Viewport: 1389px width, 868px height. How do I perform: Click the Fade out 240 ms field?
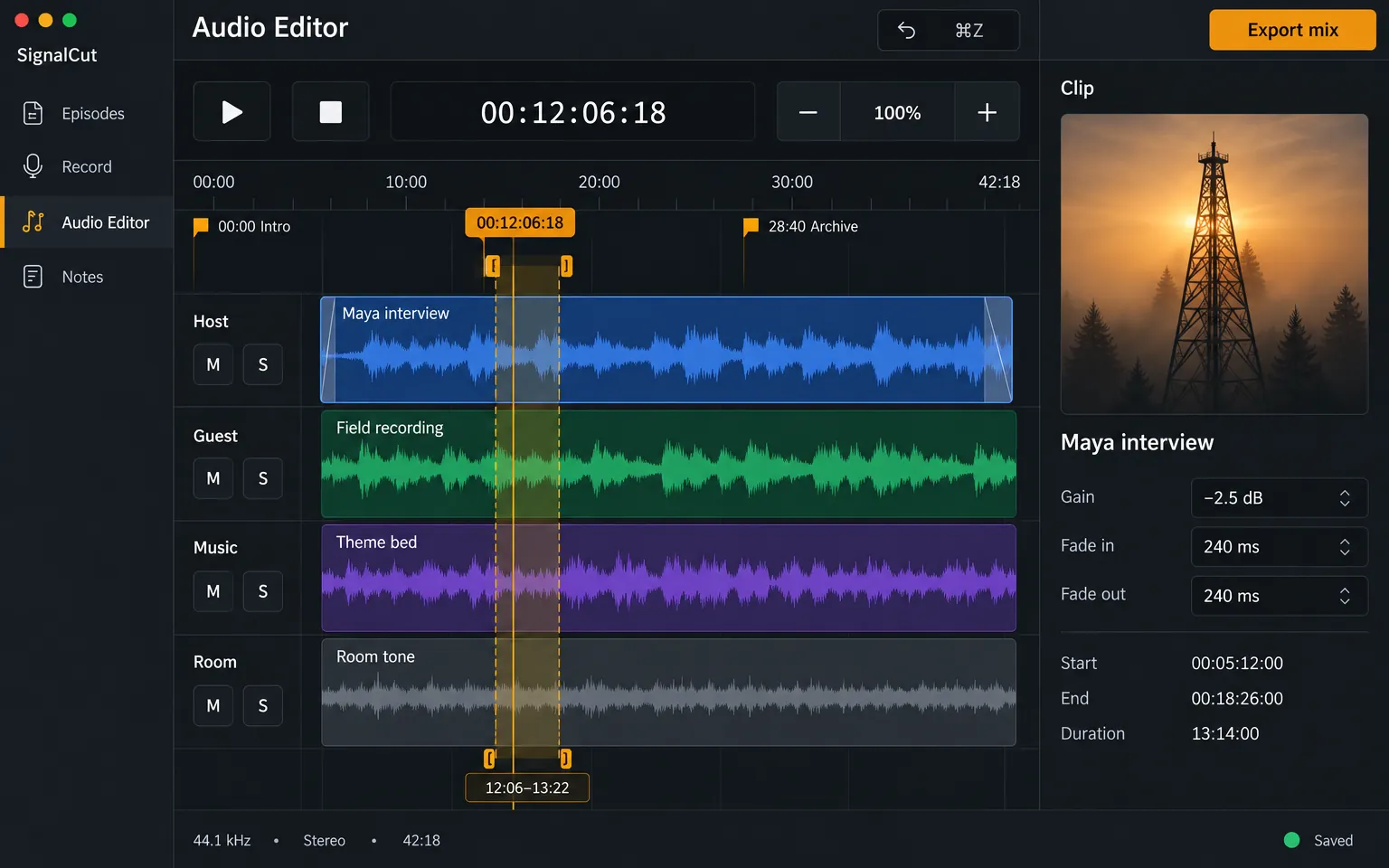click(1279, 596)
